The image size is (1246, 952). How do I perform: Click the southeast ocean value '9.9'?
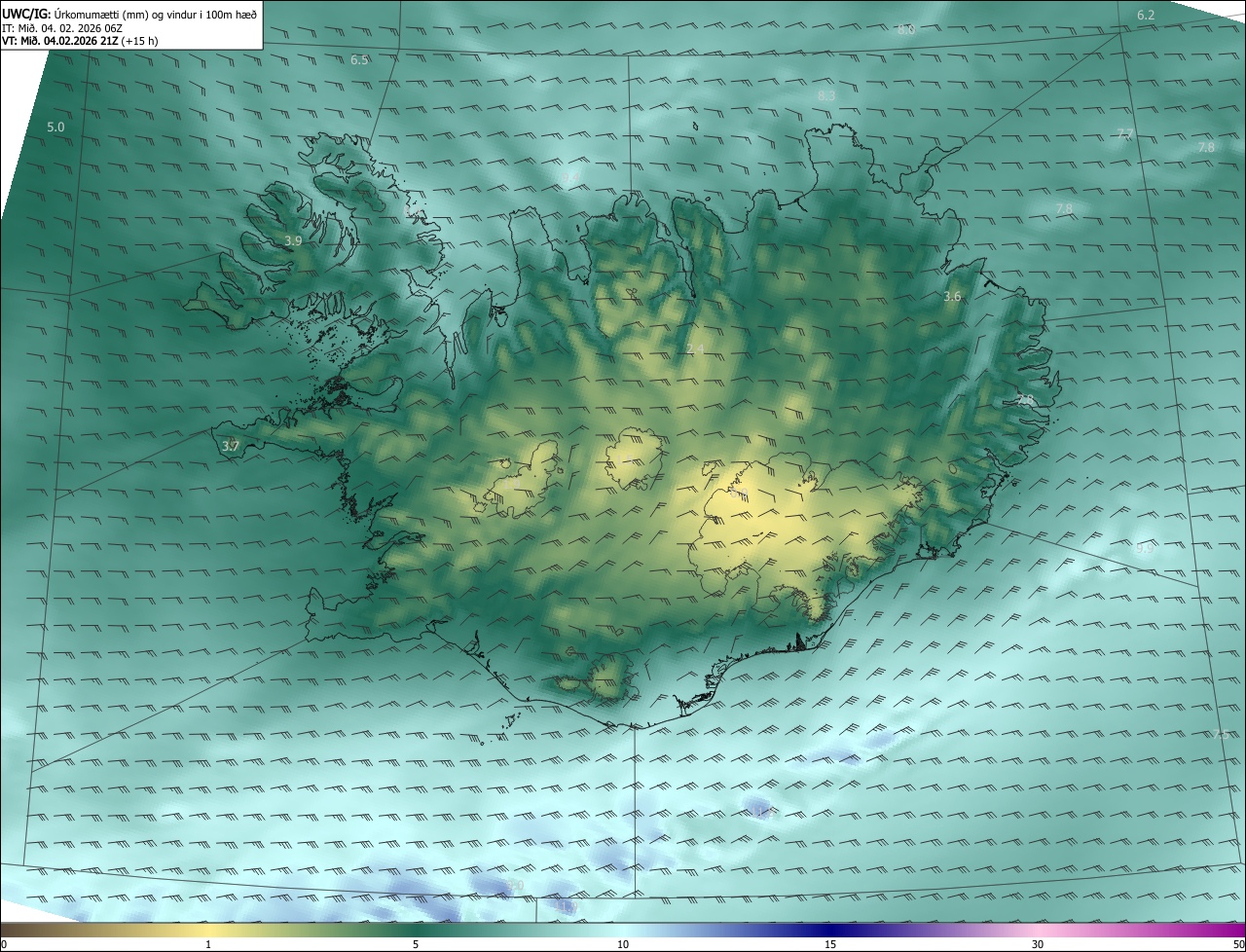(x=1143, y=549)
